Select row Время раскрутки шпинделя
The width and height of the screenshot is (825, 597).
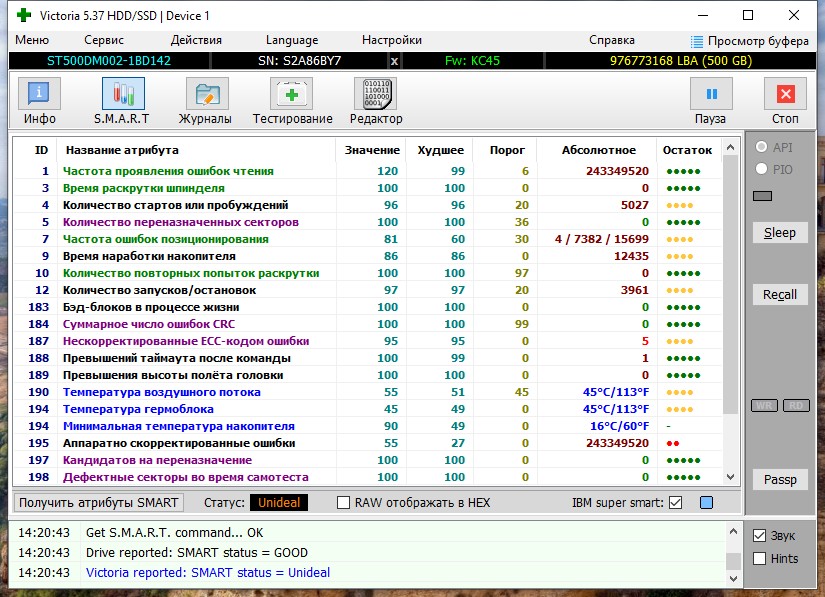click(x=367, y=188)
